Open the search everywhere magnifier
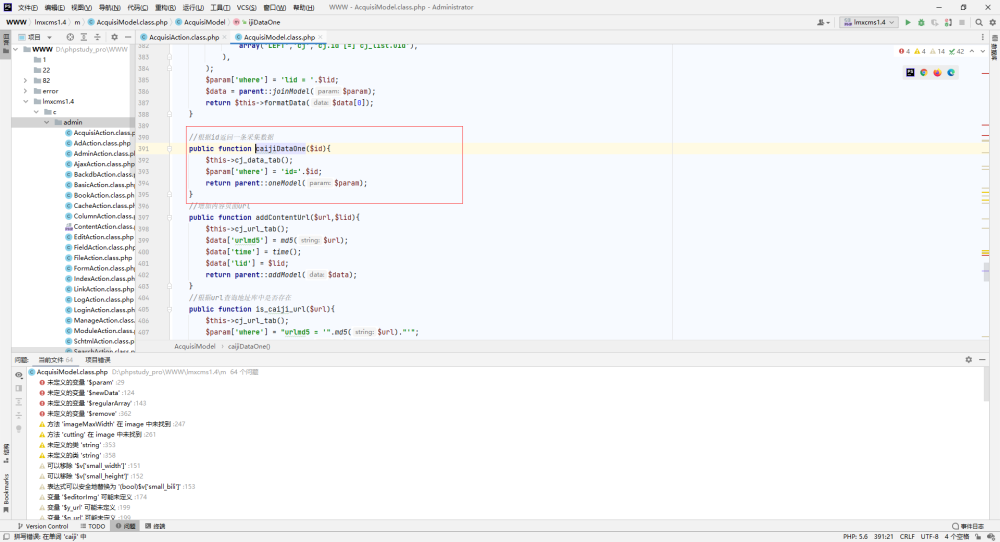Screen dimensions: 1000x542 pyautogui.click(x=979, y=22)
